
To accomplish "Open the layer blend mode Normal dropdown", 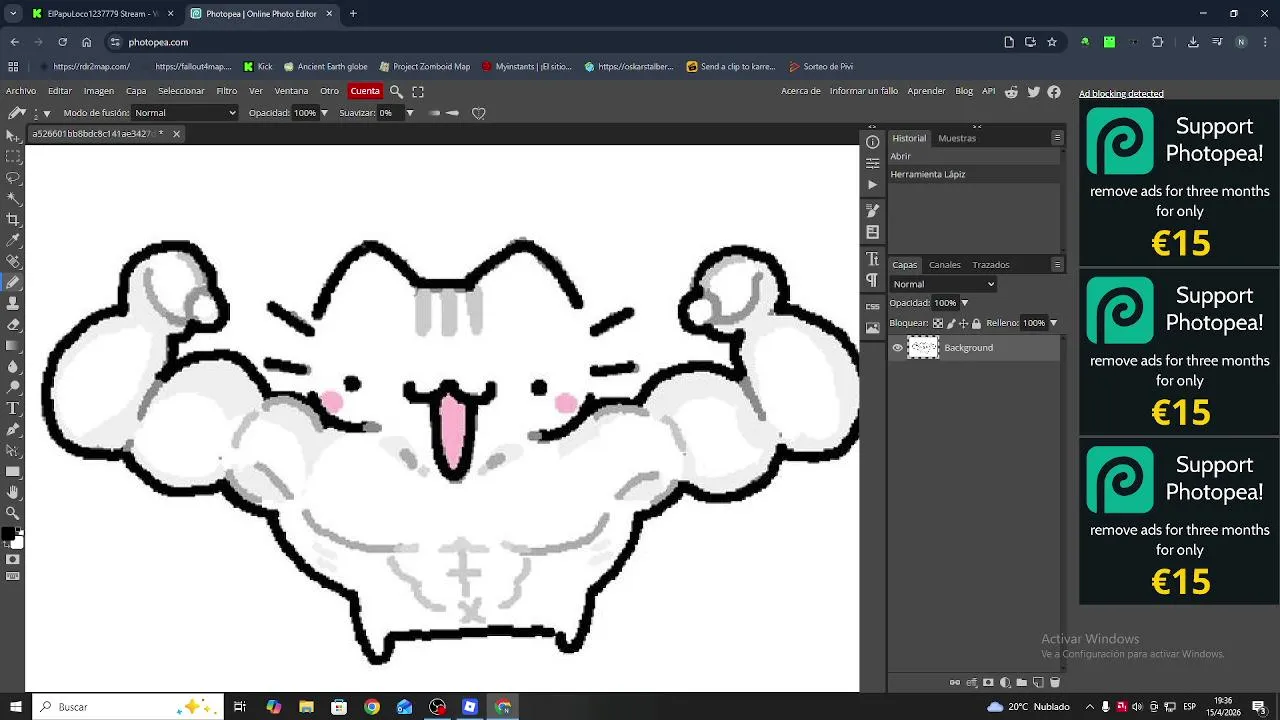I will [943, 284].
